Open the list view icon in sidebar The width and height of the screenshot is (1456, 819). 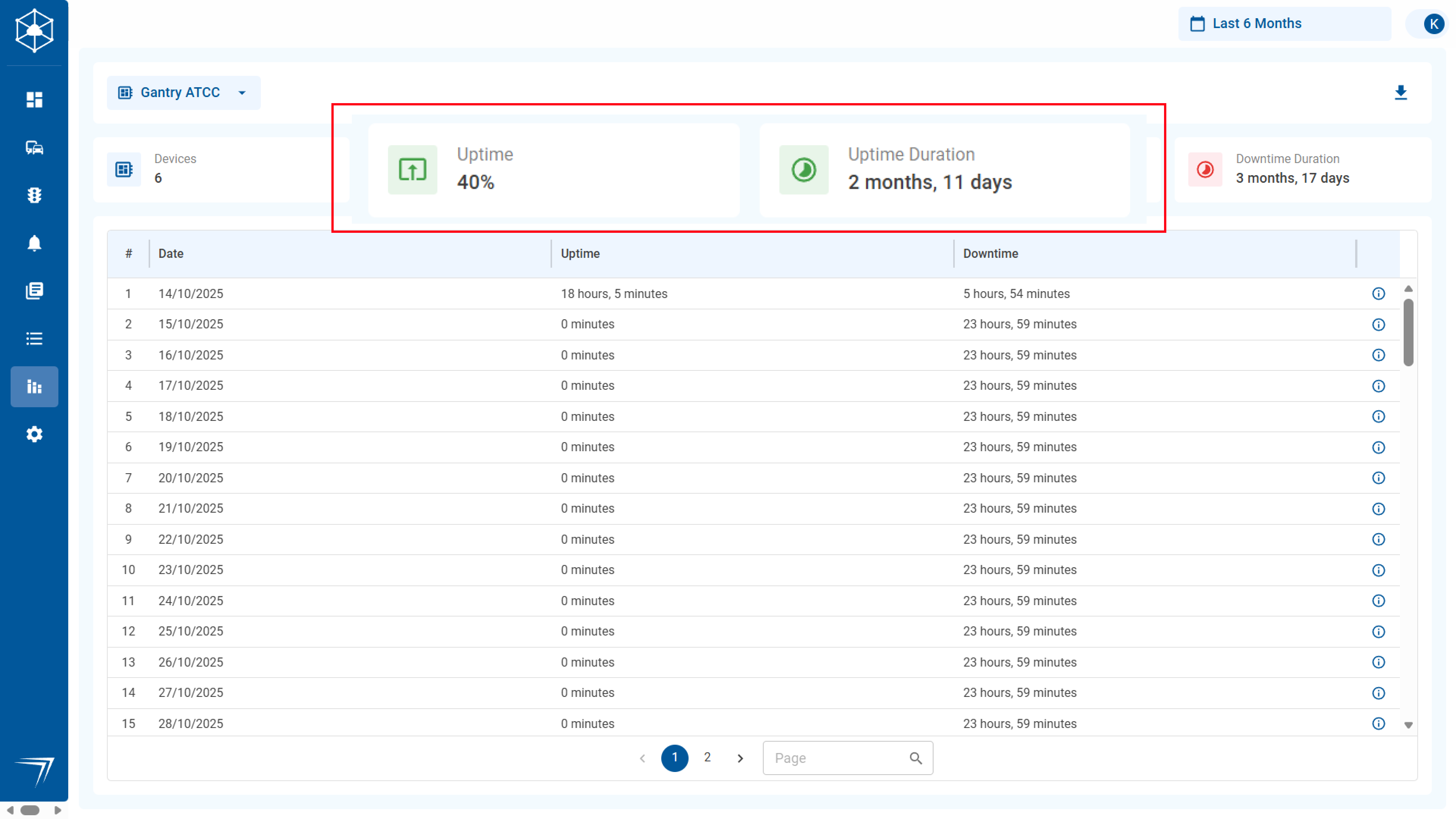pyautogui.click(x=35, y=339)
